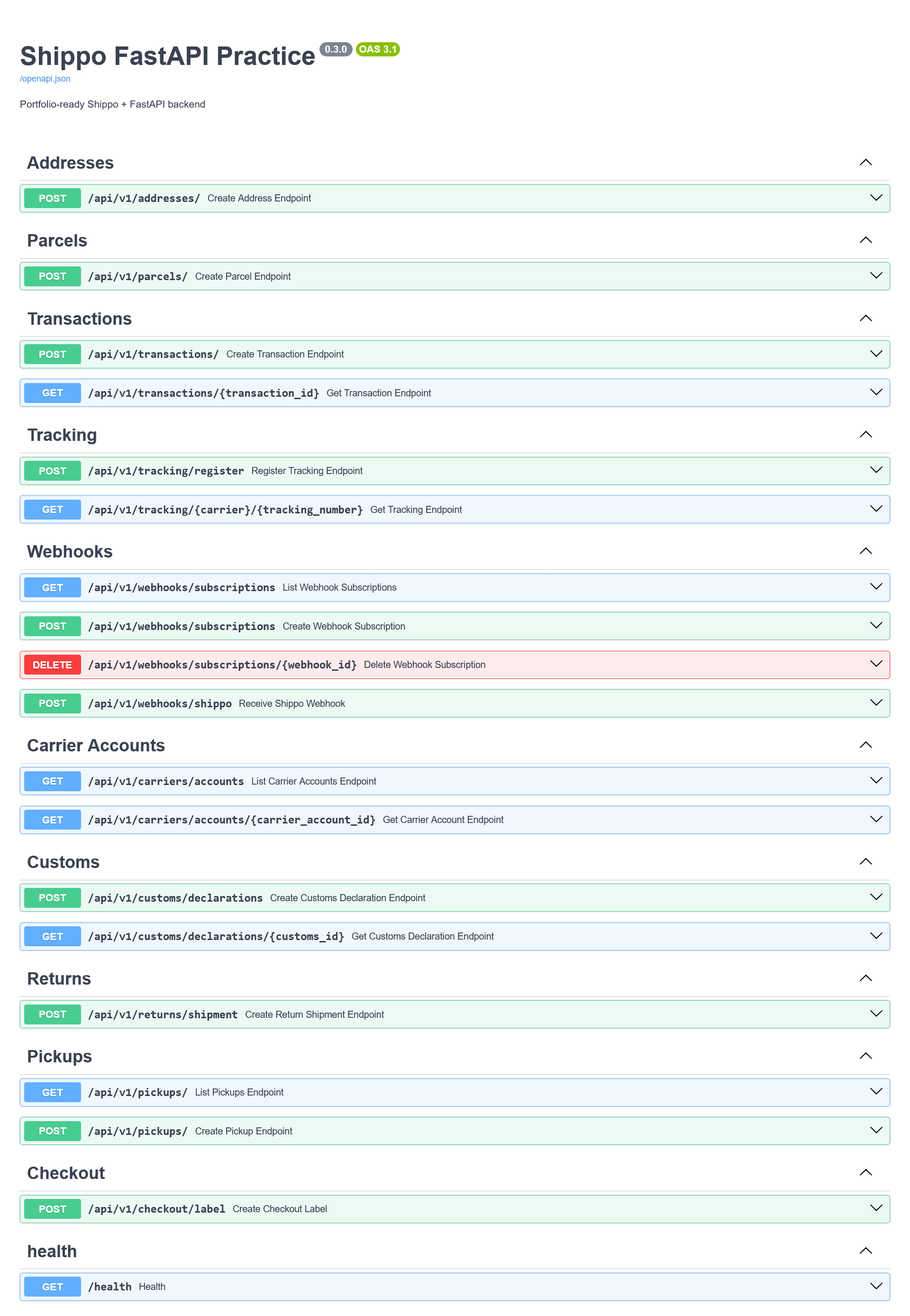Expand Create Webhook Subscription row arrow

pos(876,625)
